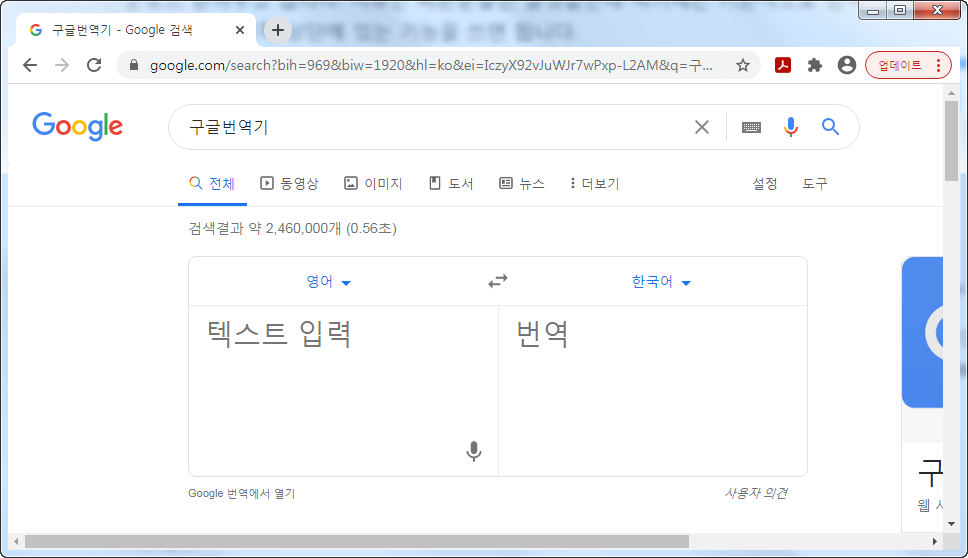968x558 pixels.
Task: Bookmark this page with the star
Action: pos(743,65)
